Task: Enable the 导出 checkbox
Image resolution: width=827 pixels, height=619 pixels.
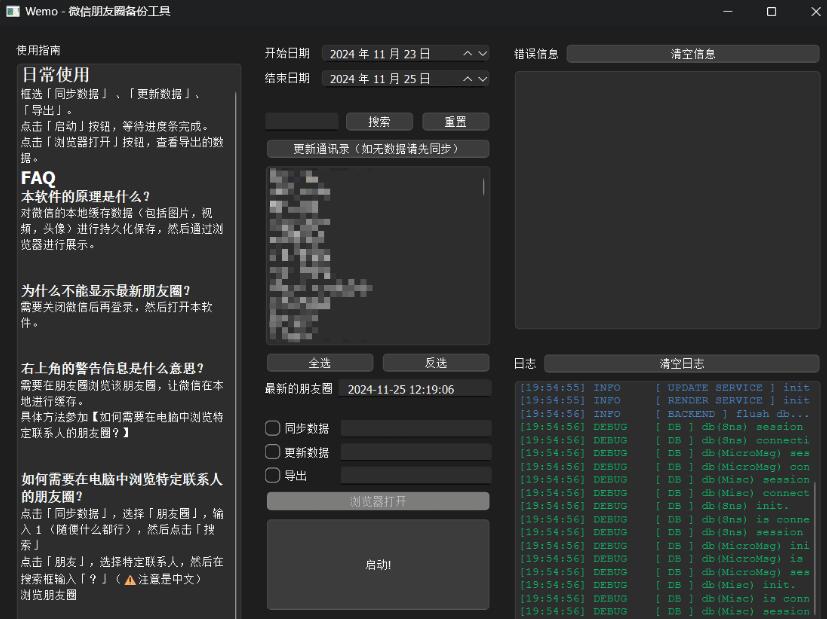Action: (271, 476)
